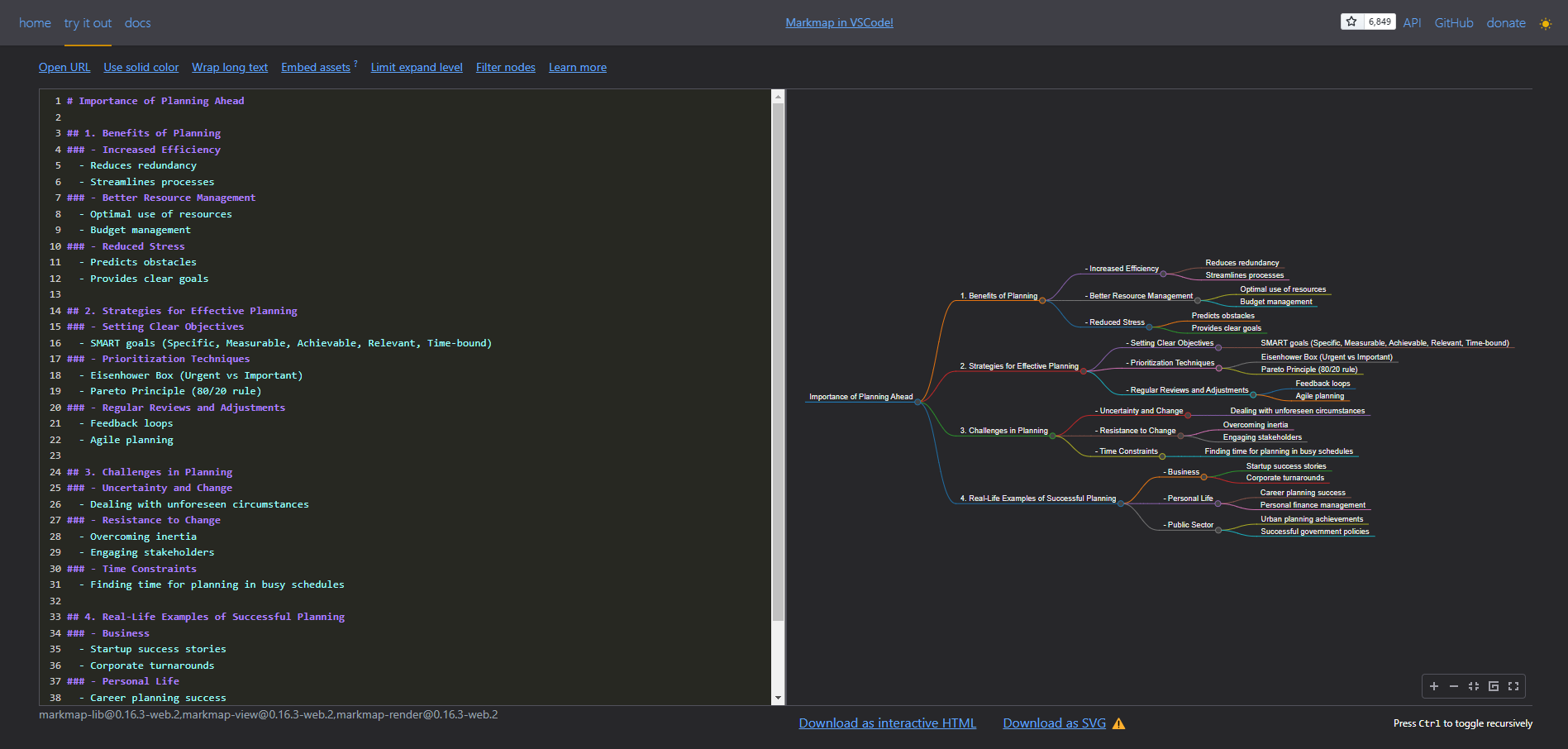Open the home tab
Screen dimensions: 1568x749
tap(34, 22)
